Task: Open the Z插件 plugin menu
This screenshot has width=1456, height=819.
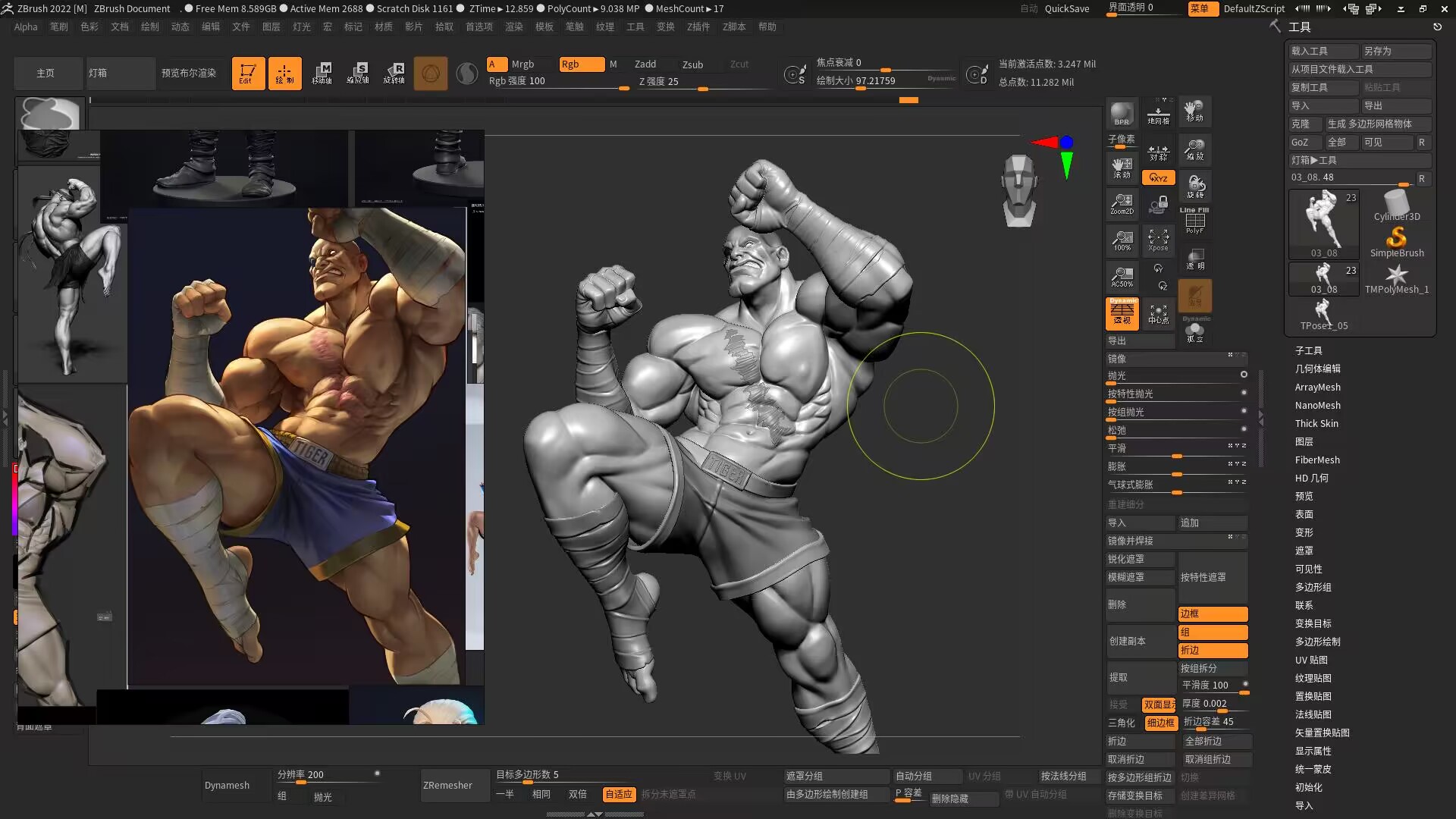Action: [x=698, y=27]
